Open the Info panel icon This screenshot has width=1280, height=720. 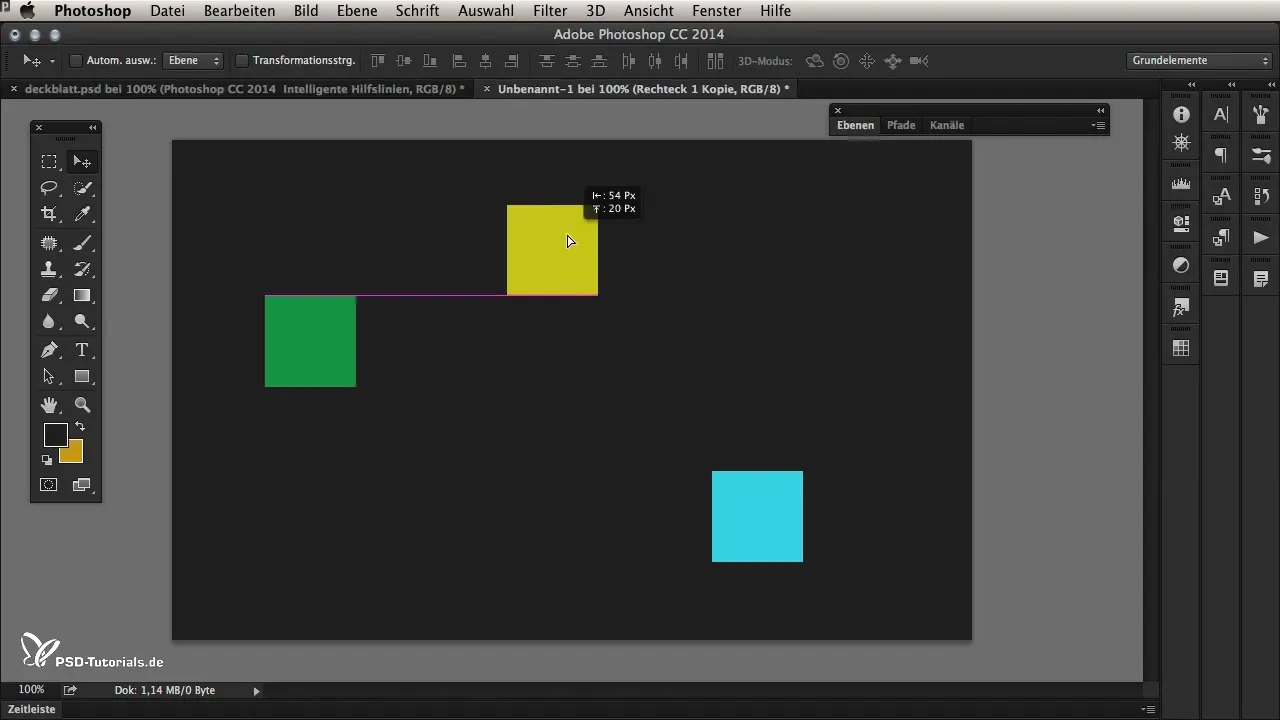click(x=1181, y=115)
